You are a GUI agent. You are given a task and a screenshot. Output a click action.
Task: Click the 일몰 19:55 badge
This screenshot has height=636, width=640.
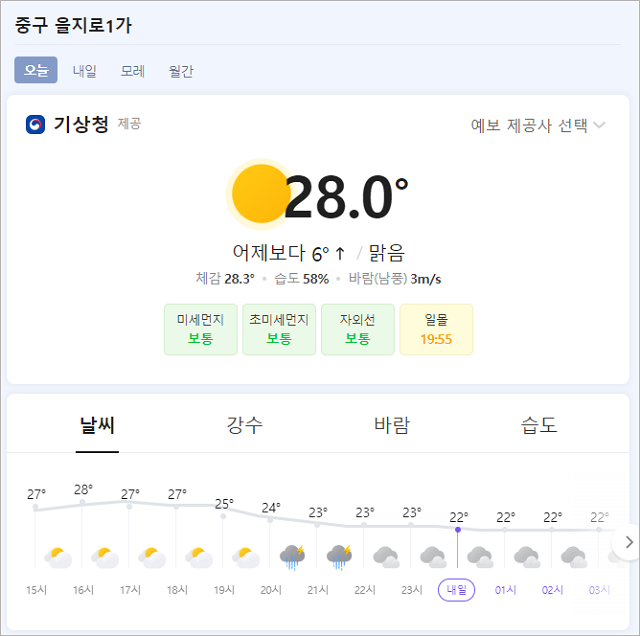pyautogui.click(x=436, y=329)
